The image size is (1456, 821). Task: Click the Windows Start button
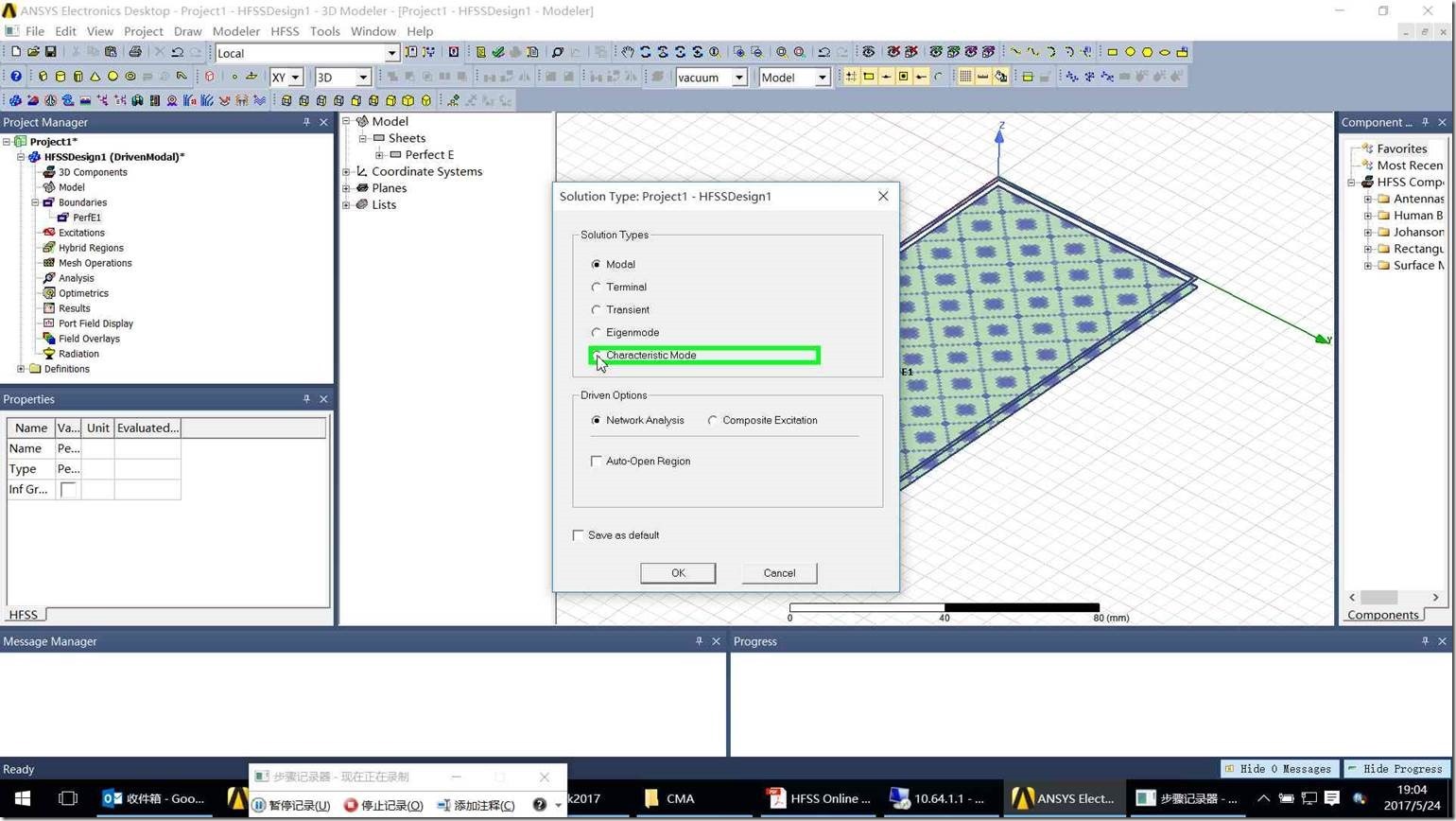(x=23, y=798)
